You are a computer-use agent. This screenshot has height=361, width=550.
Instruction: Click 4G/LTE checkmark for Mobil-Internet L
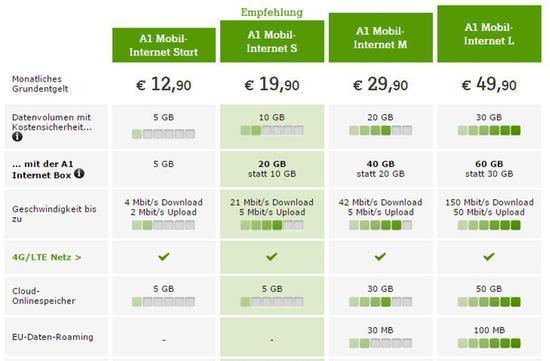coord(489,256)
